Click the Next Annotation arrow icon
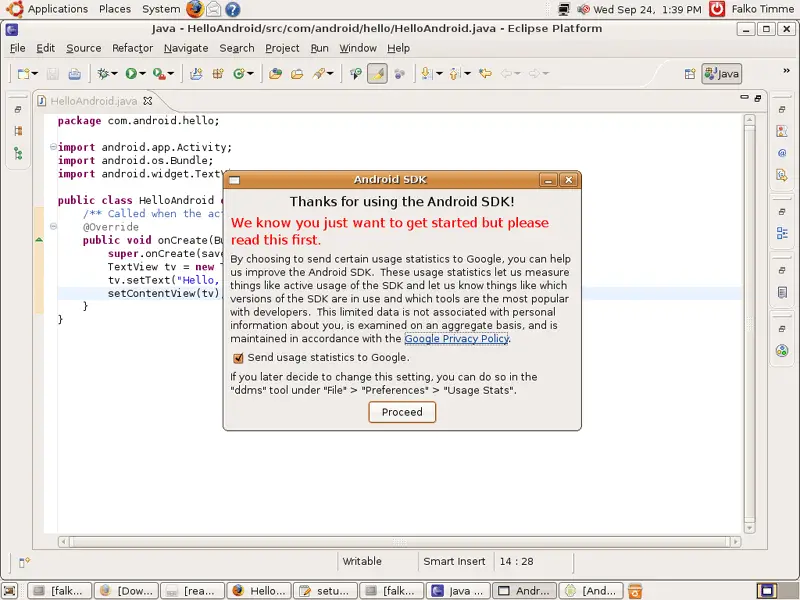 click(427, 74)
